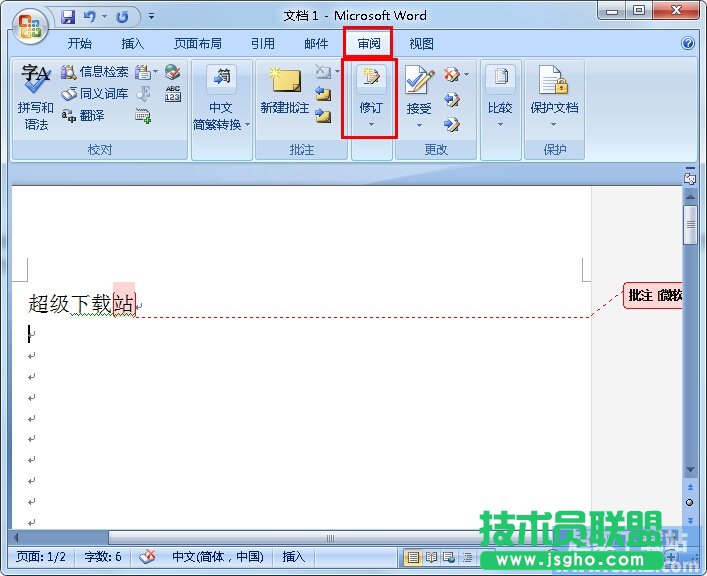Image resolution: width=707 pixels, height=576 pixels.
Task: Expand the 比较 compare dropdown
Action: [500, 125]
